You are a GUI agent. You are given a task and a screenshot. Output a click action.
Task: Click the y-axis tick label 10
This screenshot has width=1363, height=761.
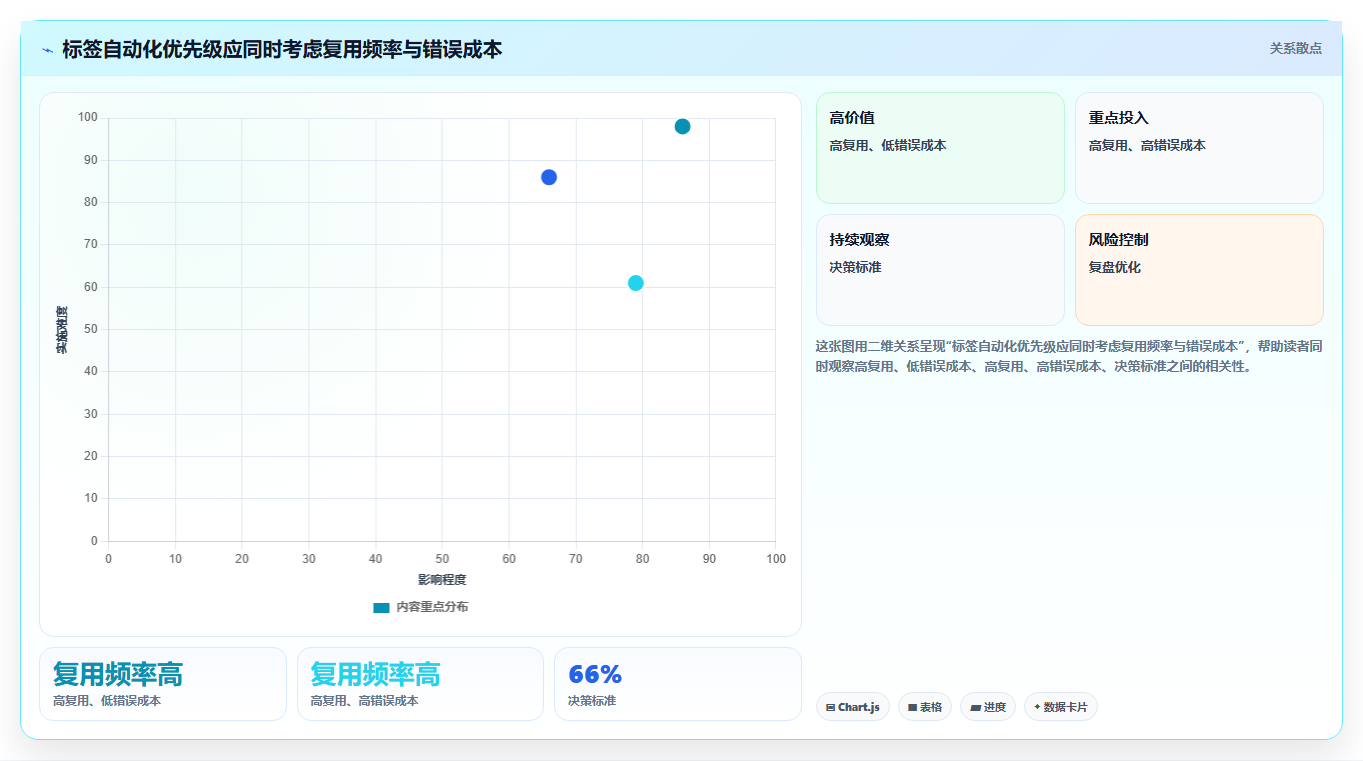[91, 498]
